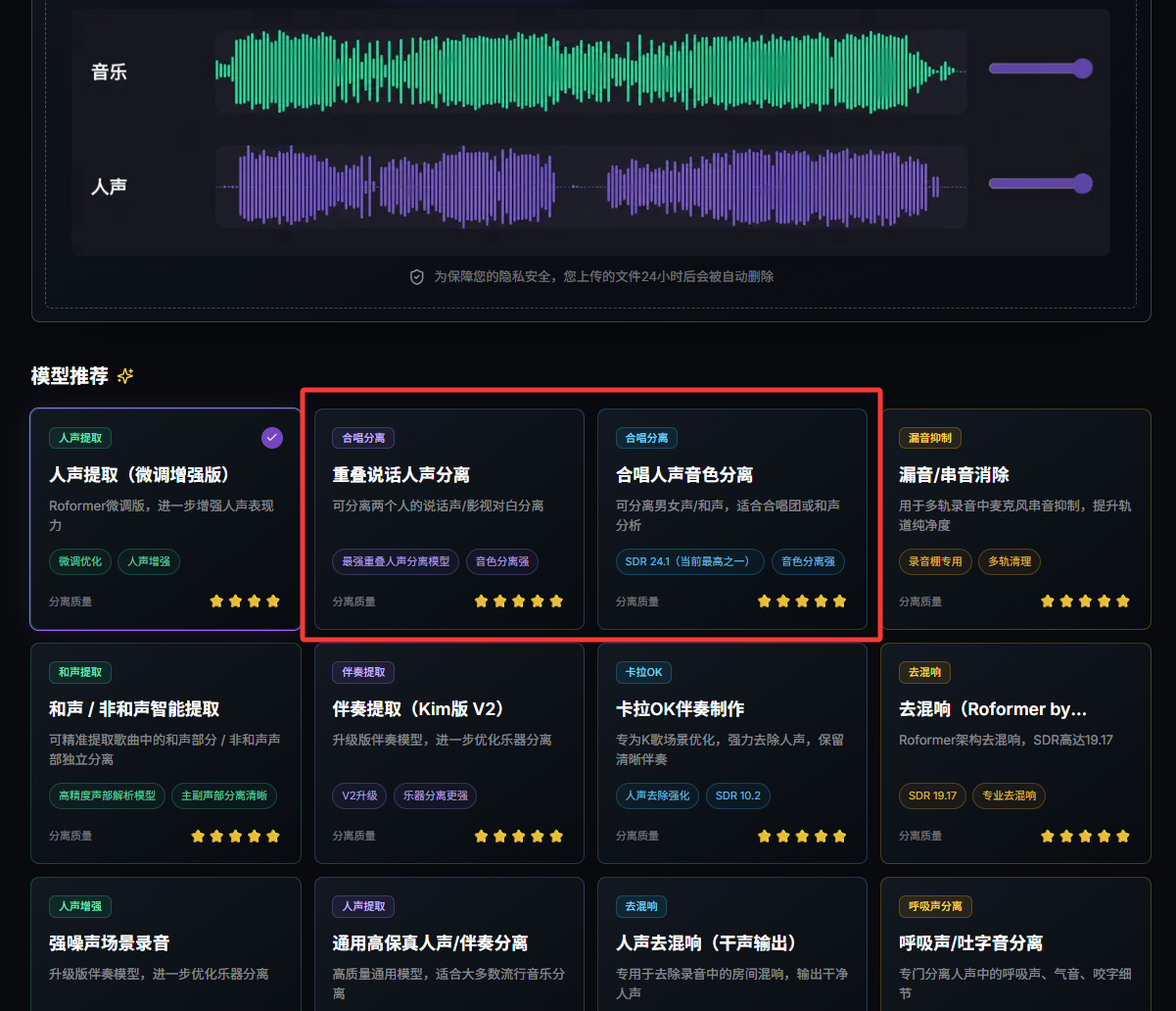Click the 多轨清理 pill
This screenshot has width=1176, height=1011.
click(x=1010, y=561)
